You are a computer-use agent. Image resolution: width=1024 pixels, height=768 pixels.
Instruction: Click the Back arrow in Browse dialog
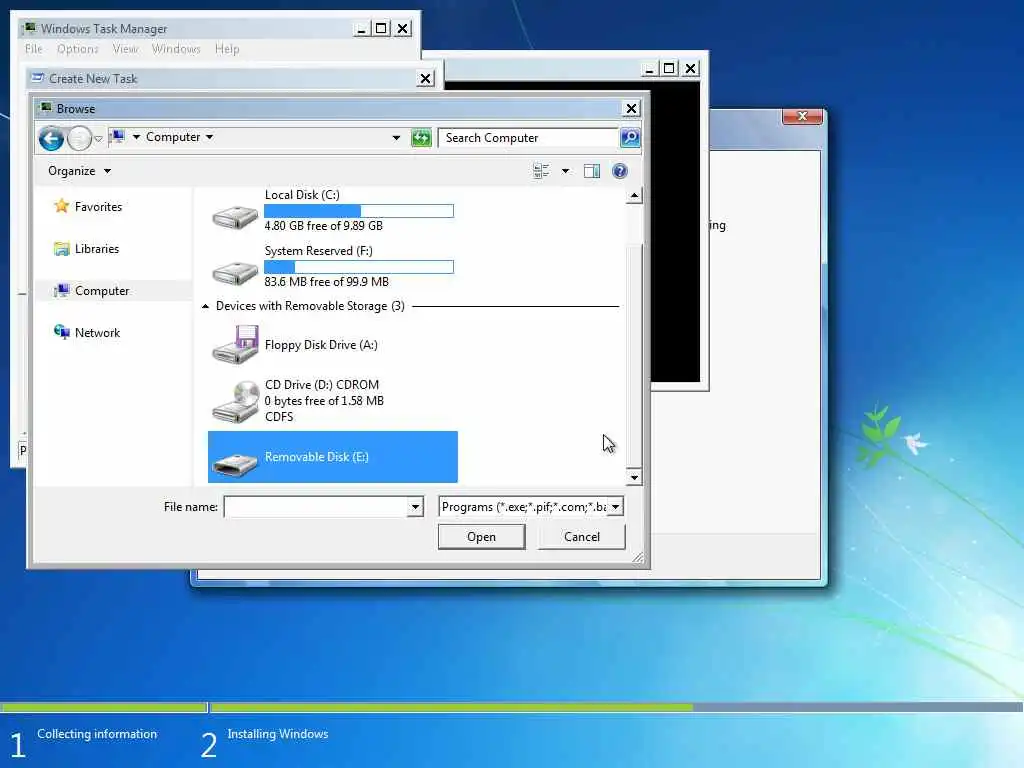tap(51, 138)
